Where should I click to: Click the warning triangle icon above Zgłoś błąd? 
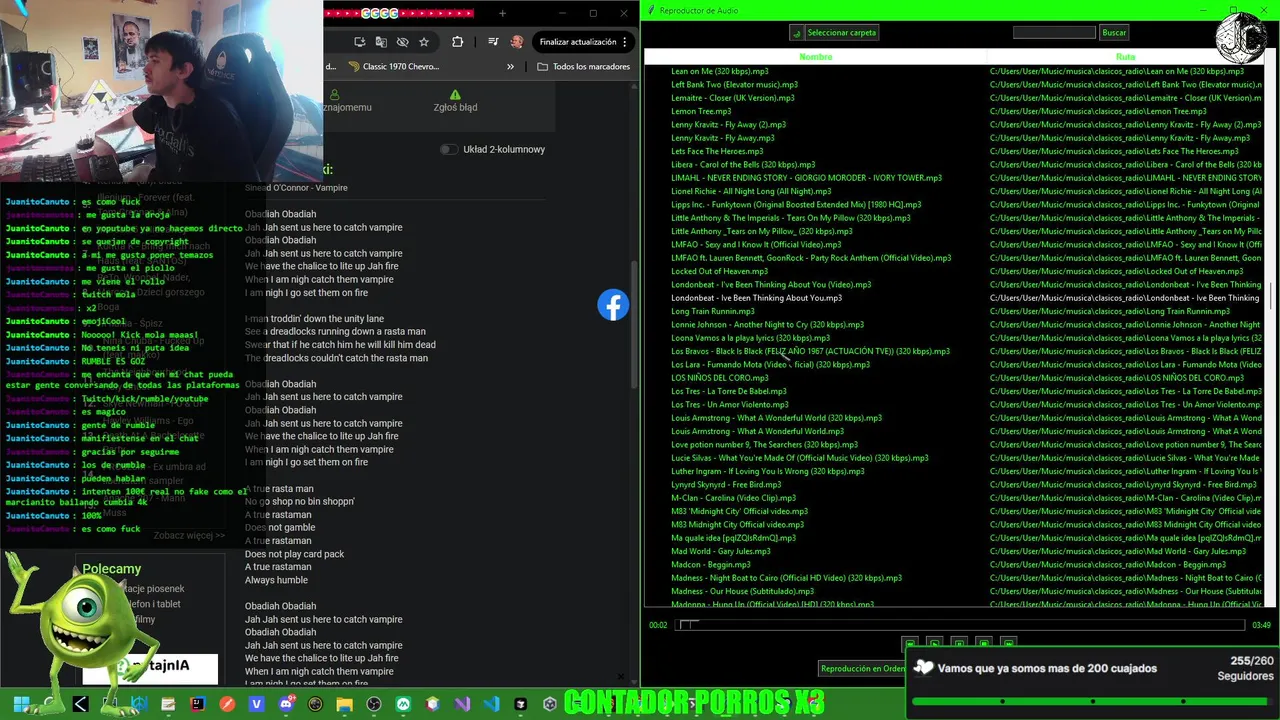pos(455,94)
